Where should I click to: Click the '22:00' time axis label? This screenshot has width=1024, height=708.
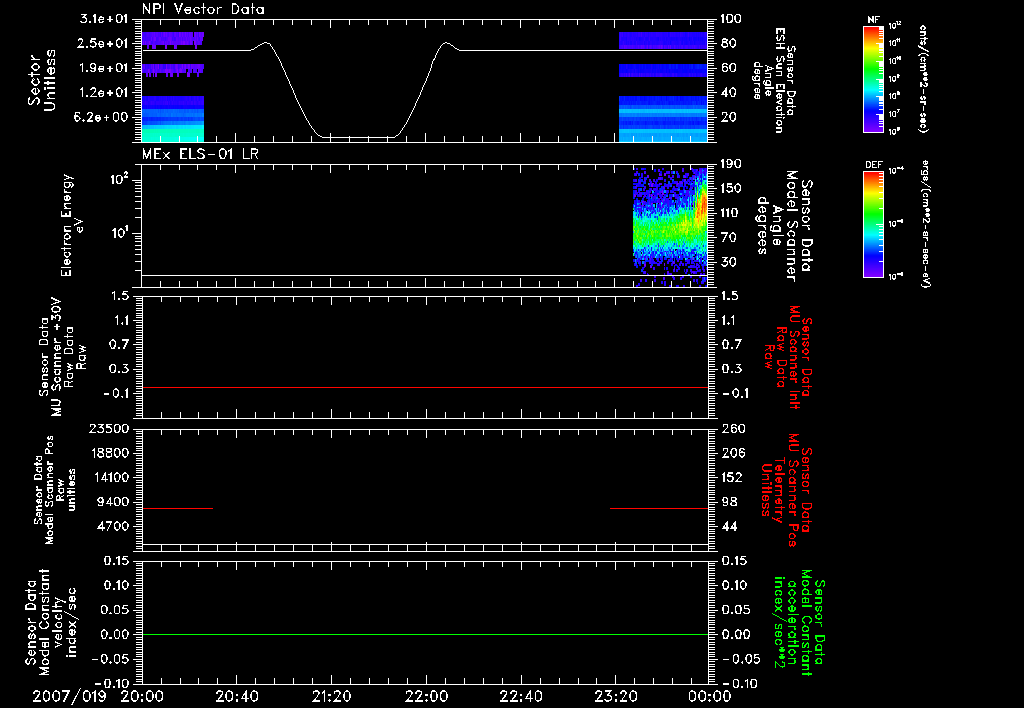click(426, 696)
